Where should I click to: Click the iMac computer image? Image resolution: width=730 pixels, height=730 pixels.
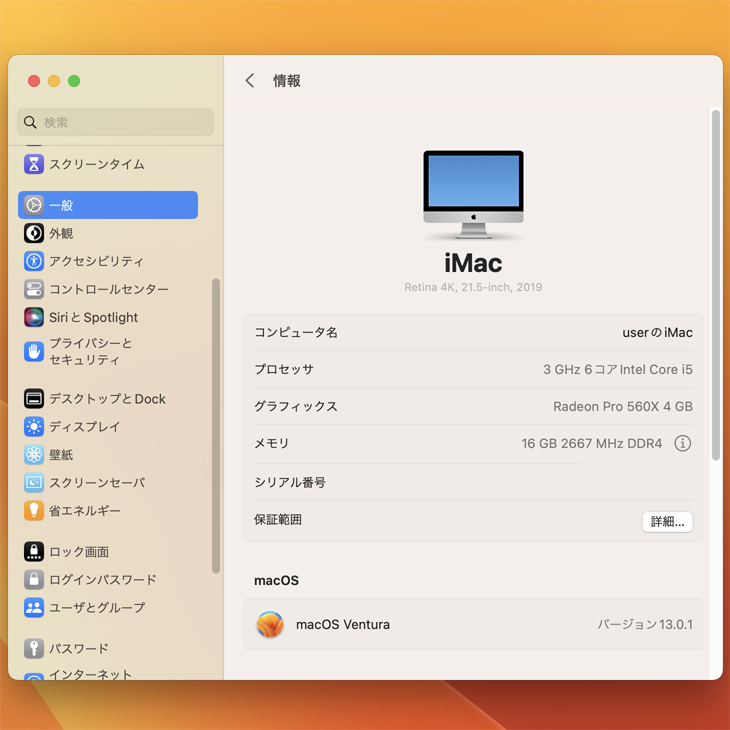point(473,195)
